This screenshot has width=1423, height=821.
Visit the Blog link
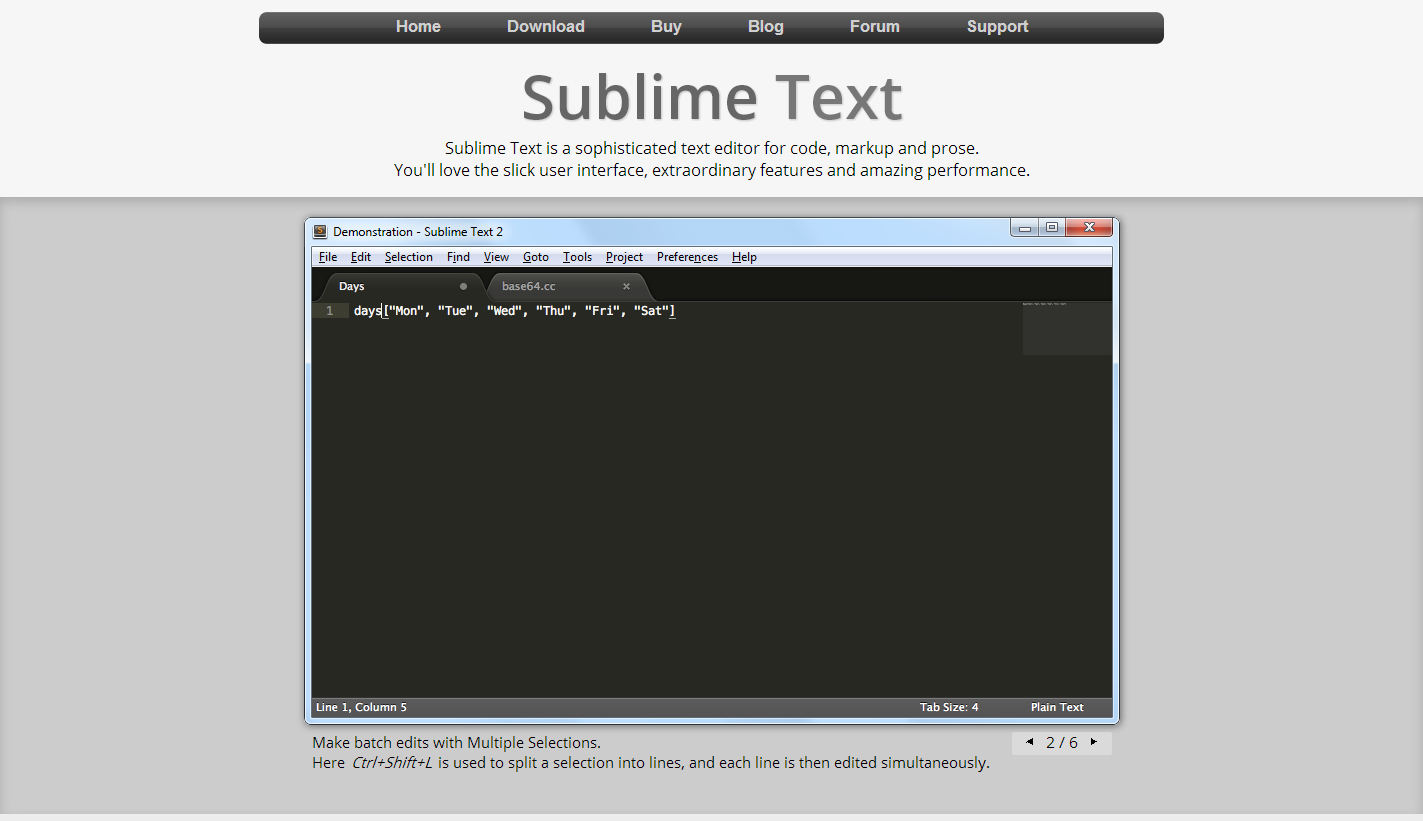766,27
